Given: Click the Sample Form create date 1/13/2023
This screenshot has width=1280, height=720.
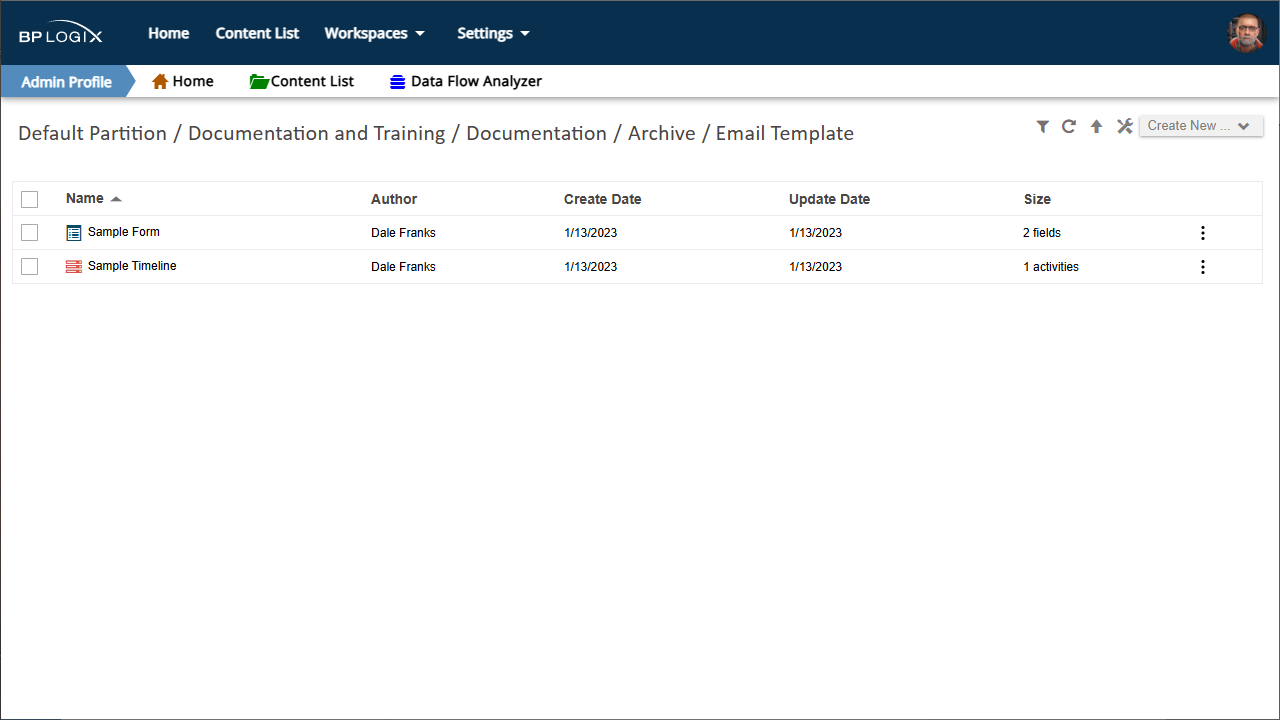Looking at the screenshot, I should click(x=590, y=233).
